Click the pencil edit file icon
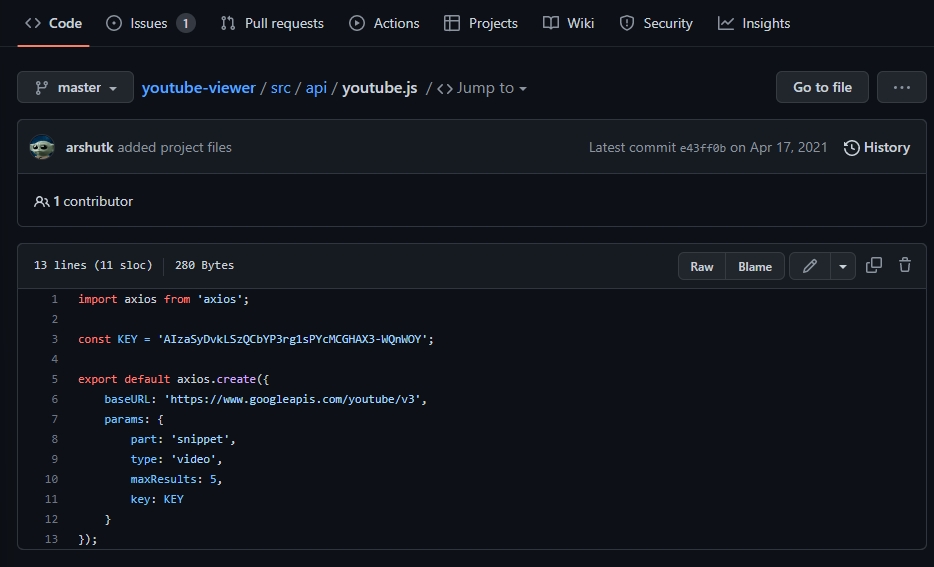 tap(810, 266)
